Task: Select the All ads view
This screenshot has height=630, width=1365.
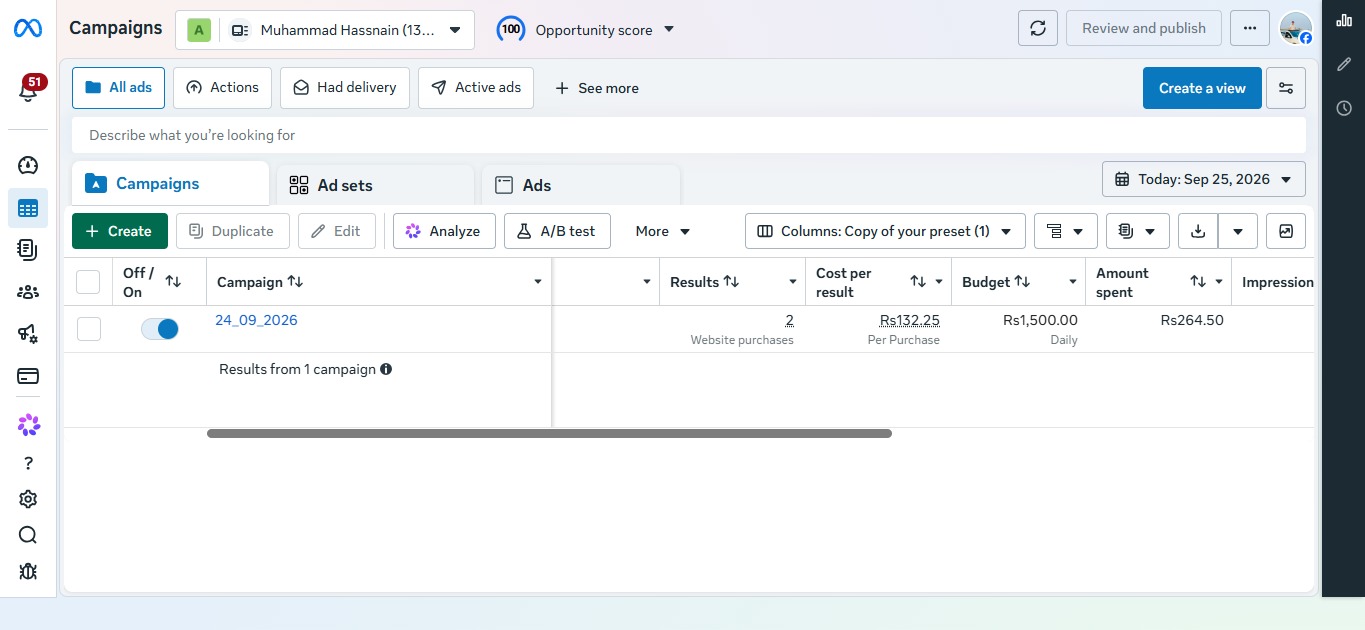Action: tap(118, 88)
